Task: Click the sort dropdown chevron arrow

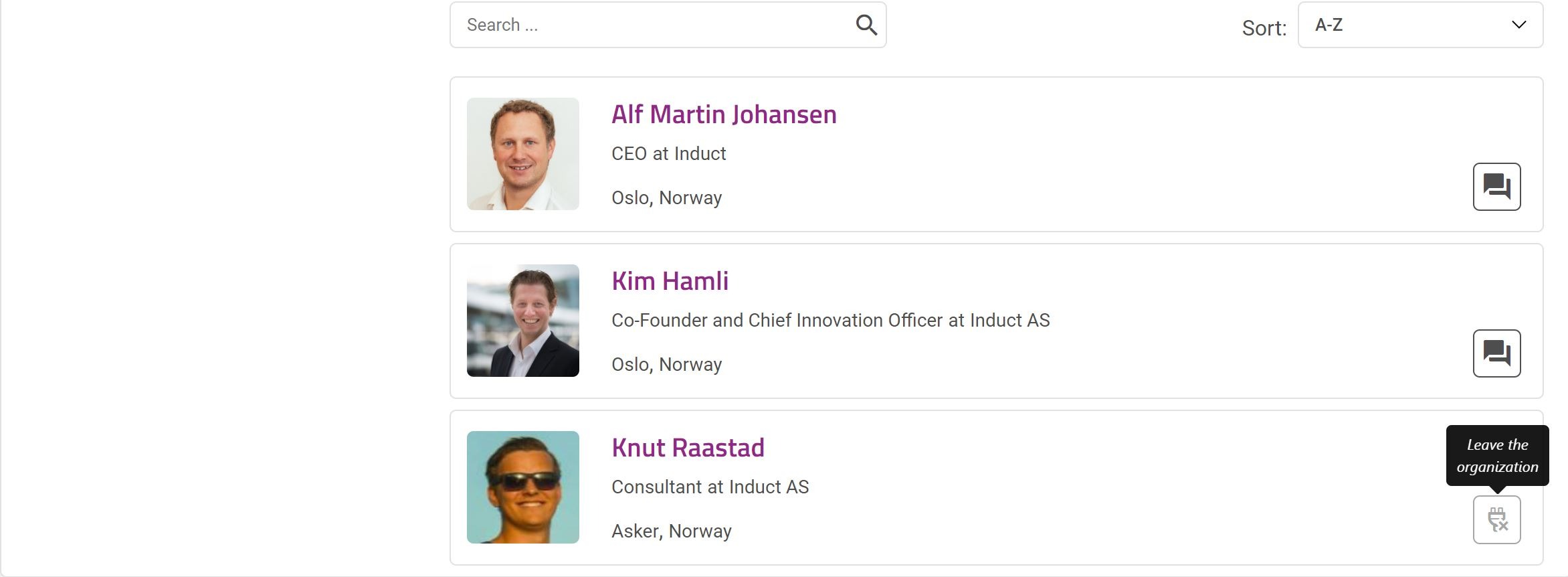Action: (1518, 25)
